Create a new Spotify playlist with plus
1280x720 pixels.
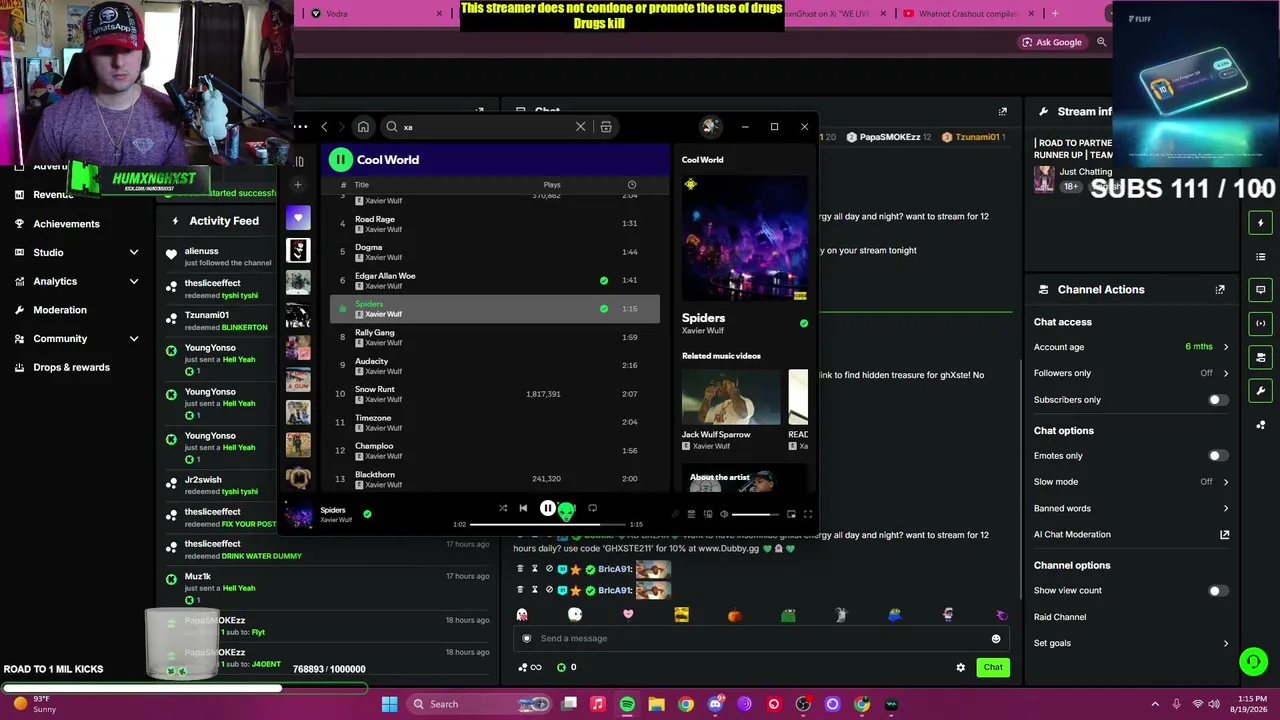(x=298, y=185)
